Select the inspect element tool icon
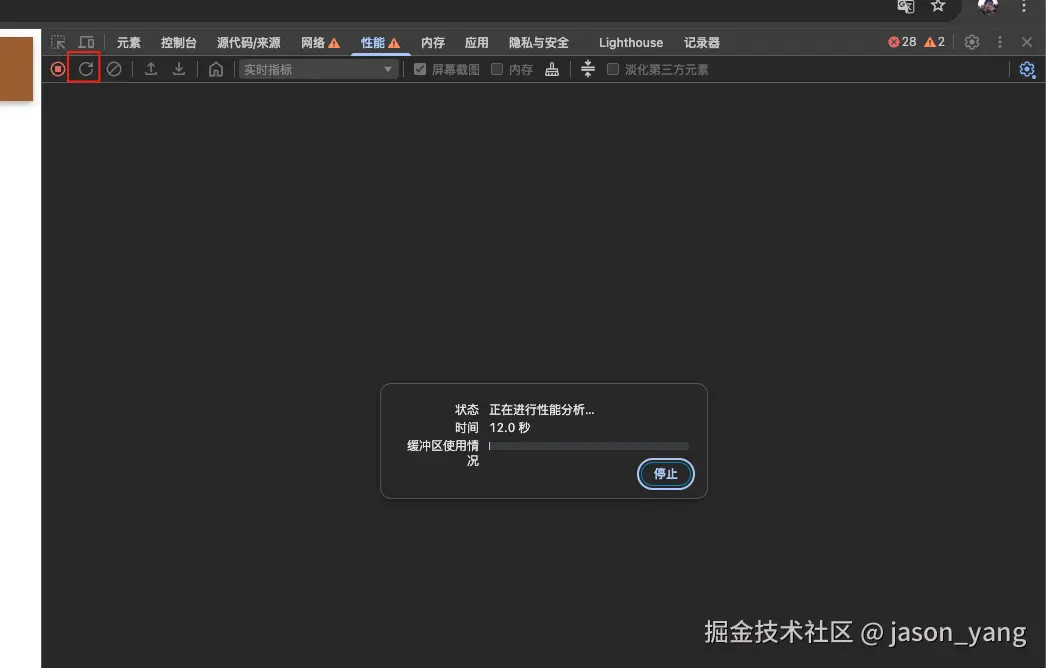This screenshot has width=1046, height=668. [58, 41]
